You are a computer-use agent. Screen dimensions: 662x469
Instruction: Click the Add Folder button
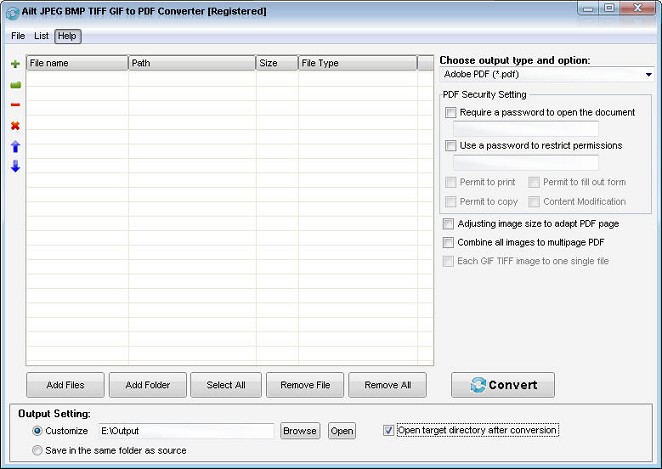tap(148, 385)
